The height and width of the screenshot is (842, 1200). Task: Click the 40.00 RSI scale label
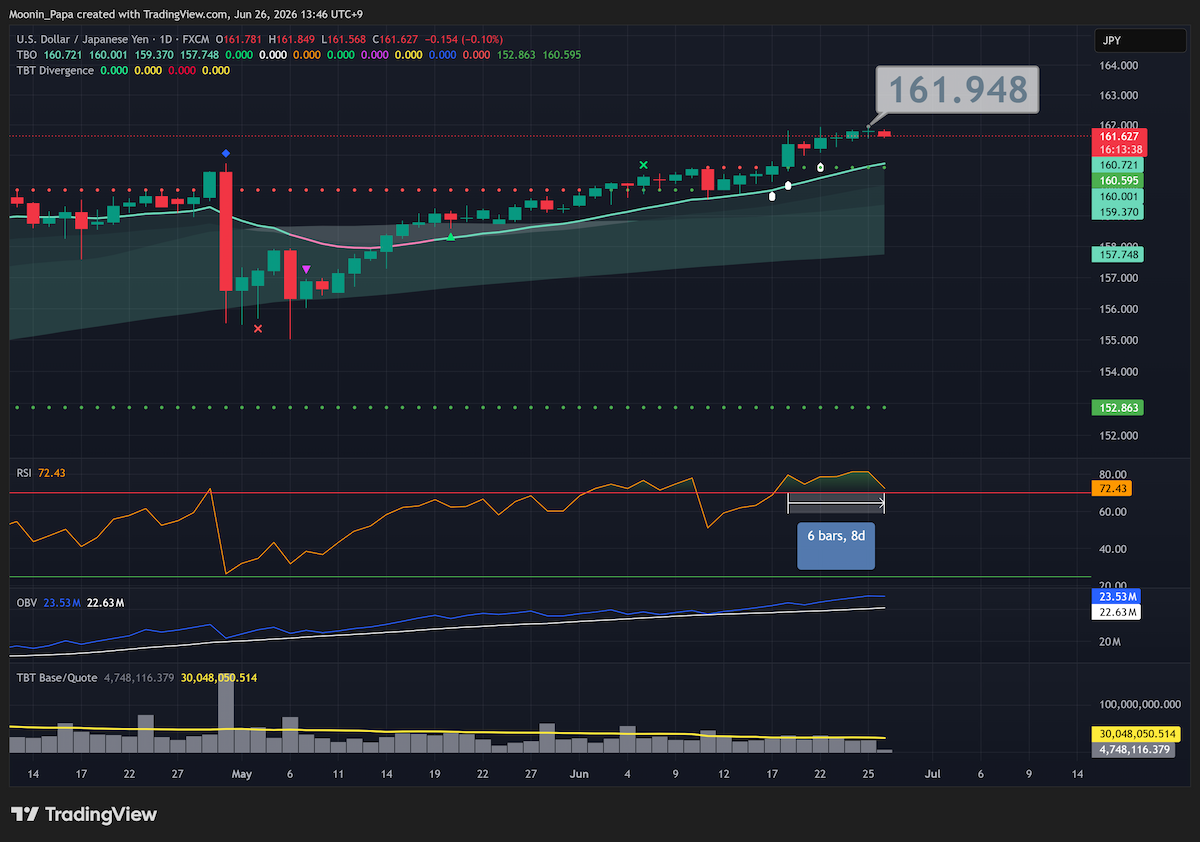(x=1114, y=549)
